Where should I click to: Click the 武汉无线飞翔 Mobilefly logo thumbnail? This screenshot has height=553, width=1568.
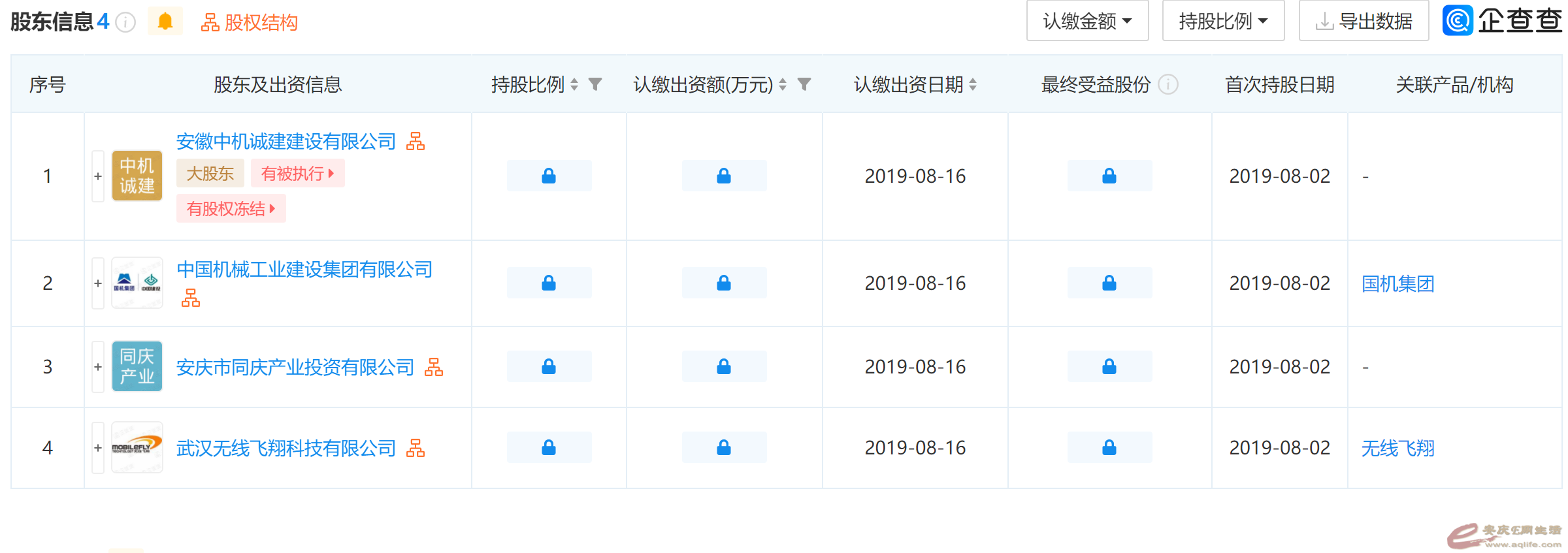click(x=137, y=448)
